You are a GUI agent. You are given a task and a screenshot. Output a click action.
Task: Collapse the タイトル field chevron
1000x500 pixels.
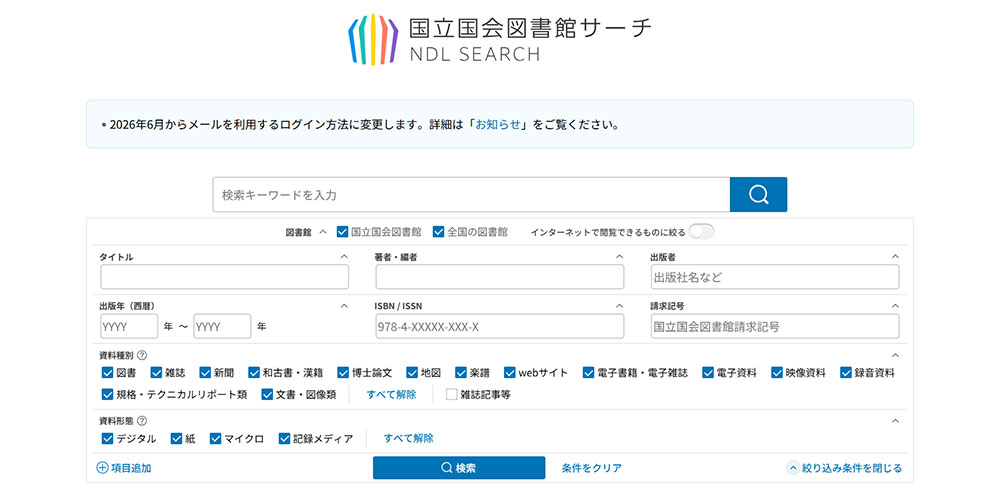(344, 256)
